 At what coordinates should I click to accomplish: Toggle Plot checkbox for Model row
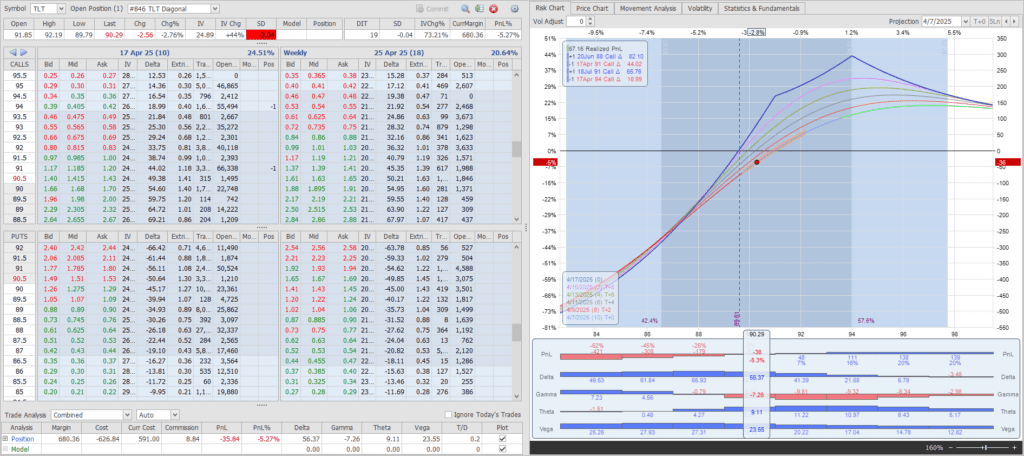point(501,449)
